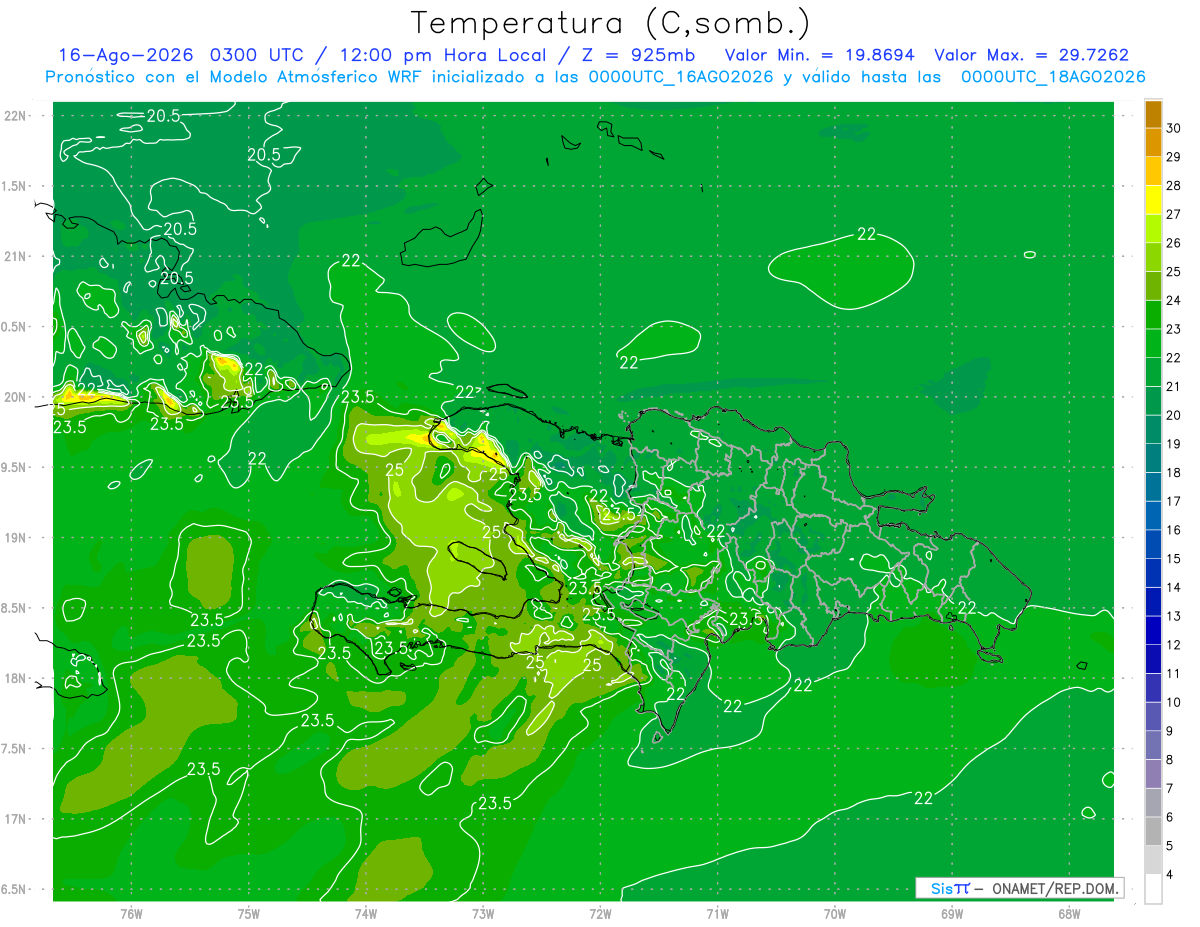Click the '72W' longitude axis label
1200x927 pixels.
point(600,914)
